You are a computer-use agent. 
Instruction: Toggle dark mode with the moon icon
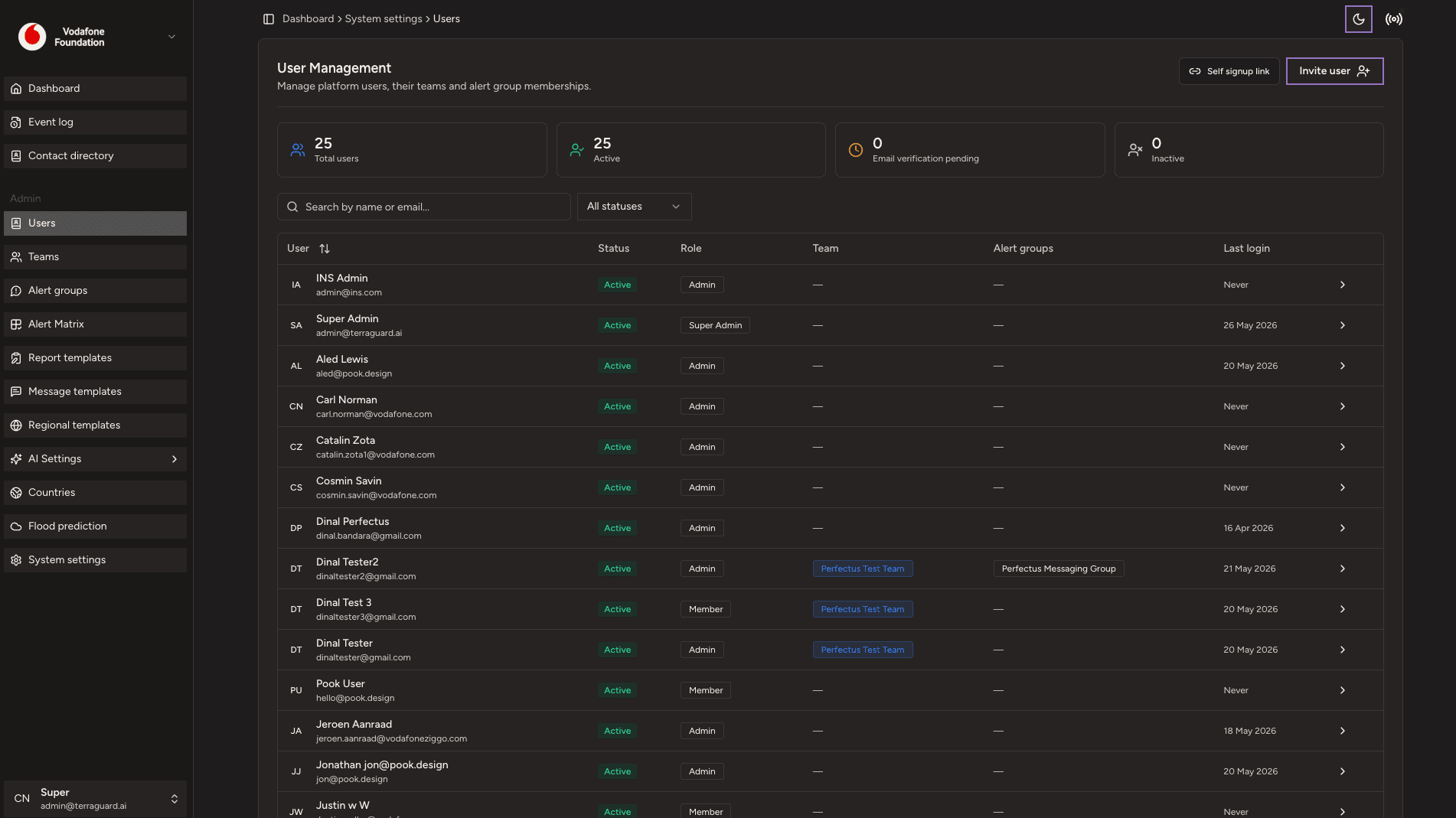[x=1359, y=19]
